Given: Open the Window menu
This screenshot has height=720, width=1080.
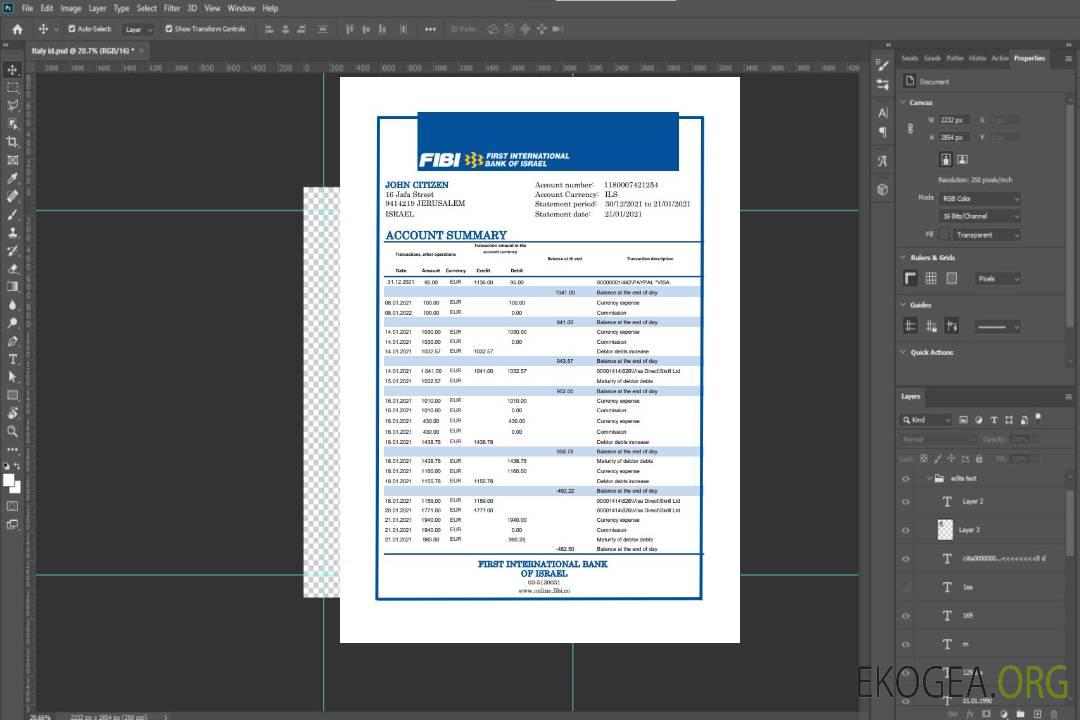Looking at the screenshot, I should tap(241, 8).
